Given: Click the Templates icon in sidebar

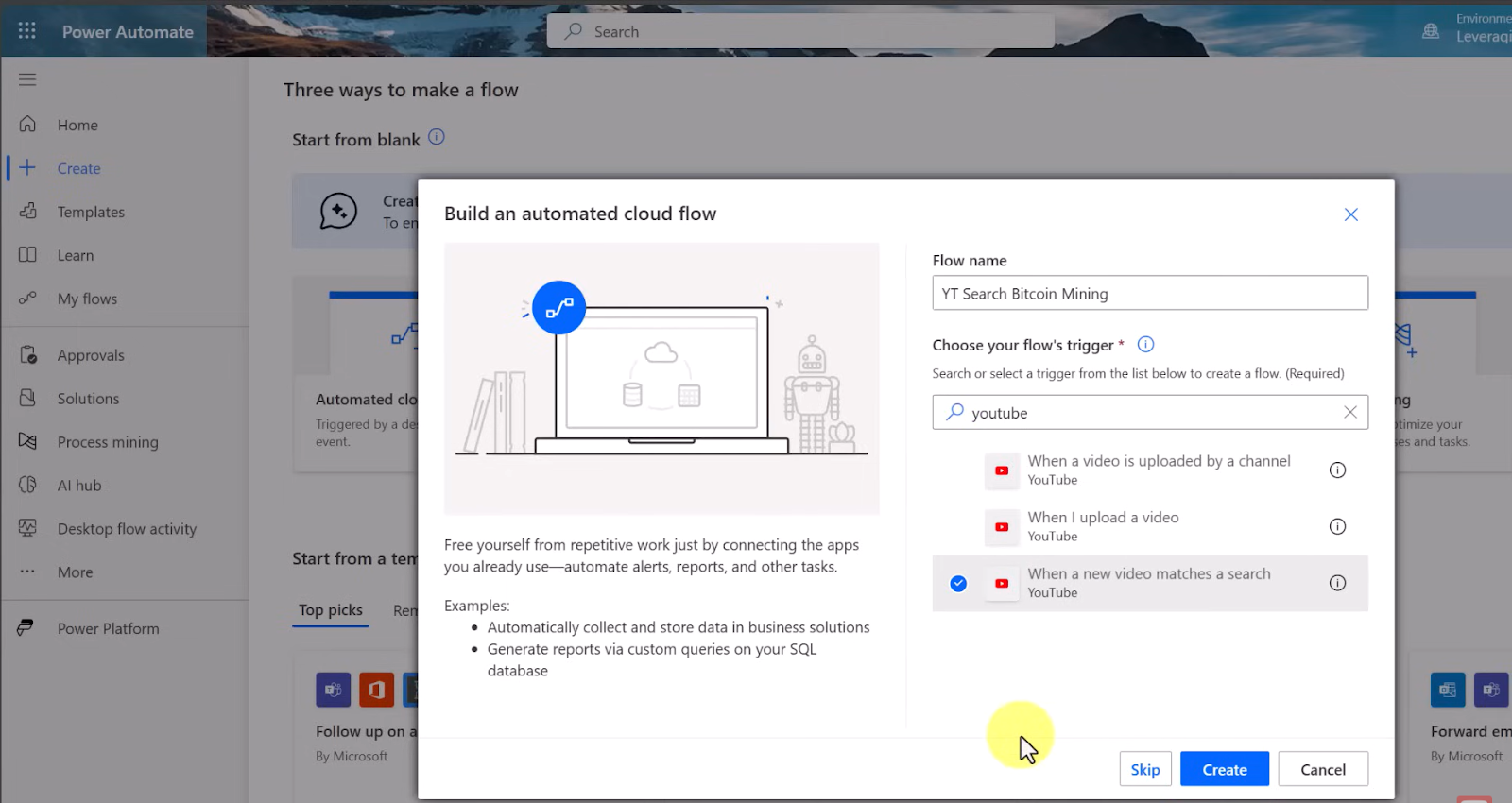Looking at the screenshot, I should click(x=27, y=211).
